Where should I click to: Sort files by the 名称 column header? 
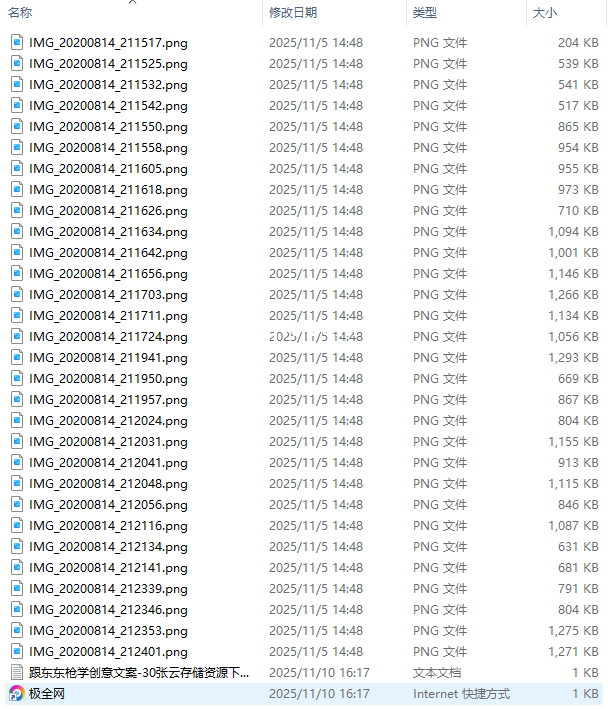tap(20, 13)
